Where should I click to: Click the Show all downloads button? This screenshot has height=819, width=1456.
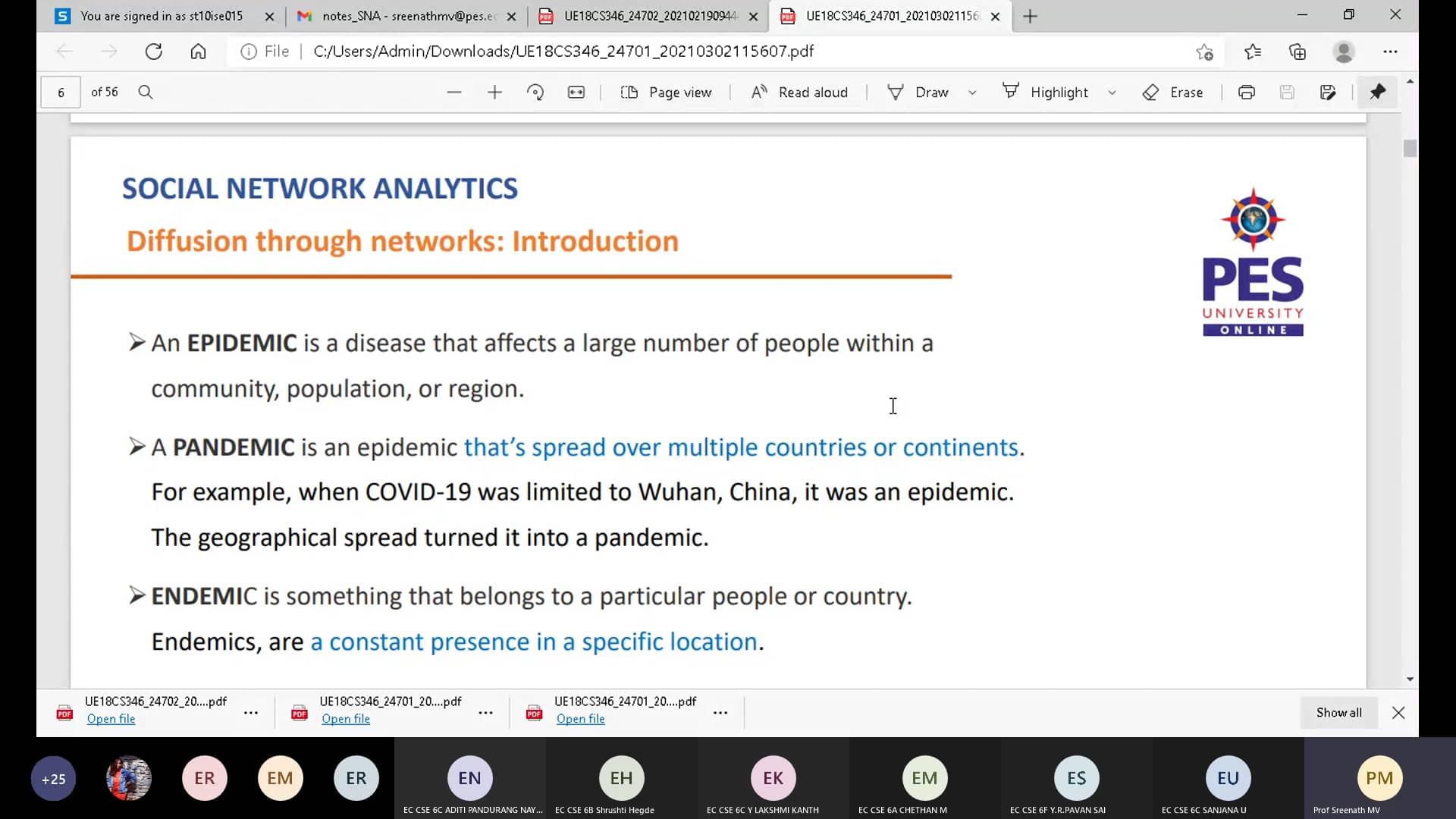coord(1338,712)
